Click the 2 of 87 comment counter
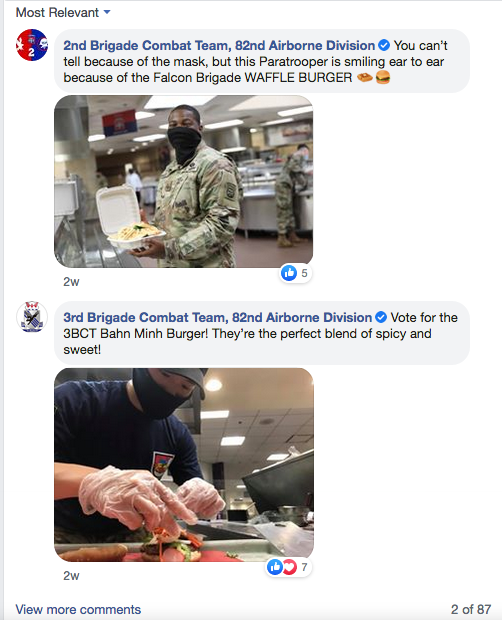Screen dimensions: 502x620 tap(471, 609)
